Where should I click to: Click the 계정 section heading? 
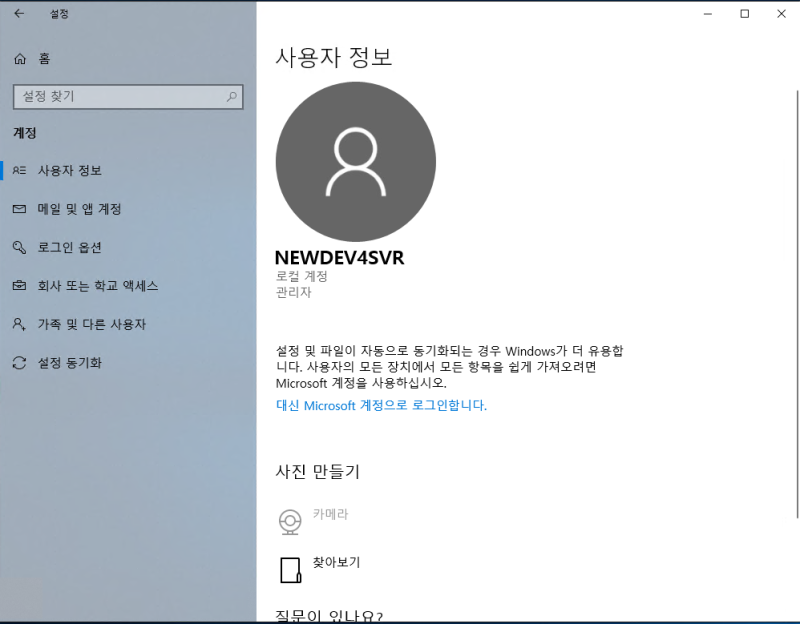[x=24, y=133]
